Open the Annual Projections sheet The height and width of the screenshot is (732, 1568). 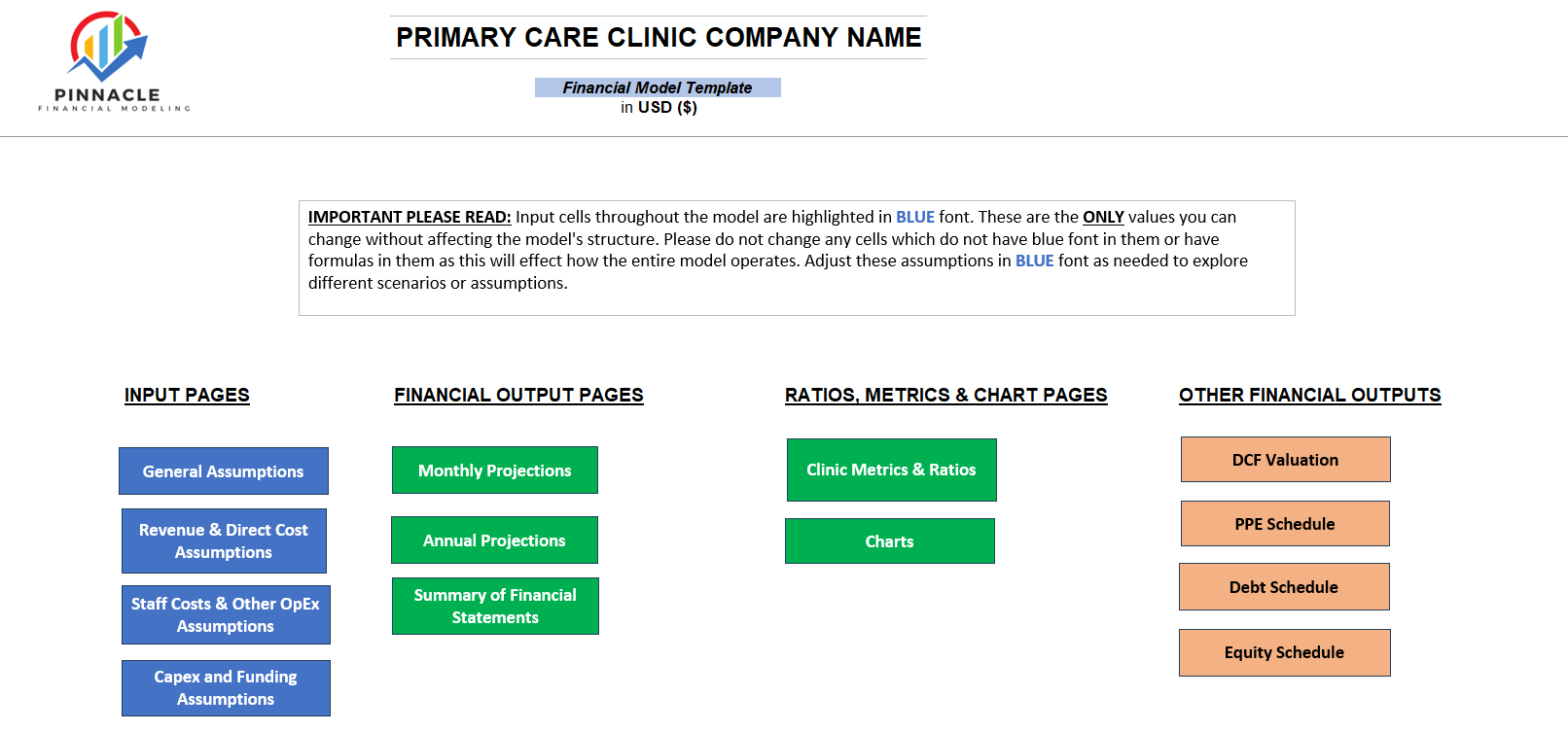[494, 540]
